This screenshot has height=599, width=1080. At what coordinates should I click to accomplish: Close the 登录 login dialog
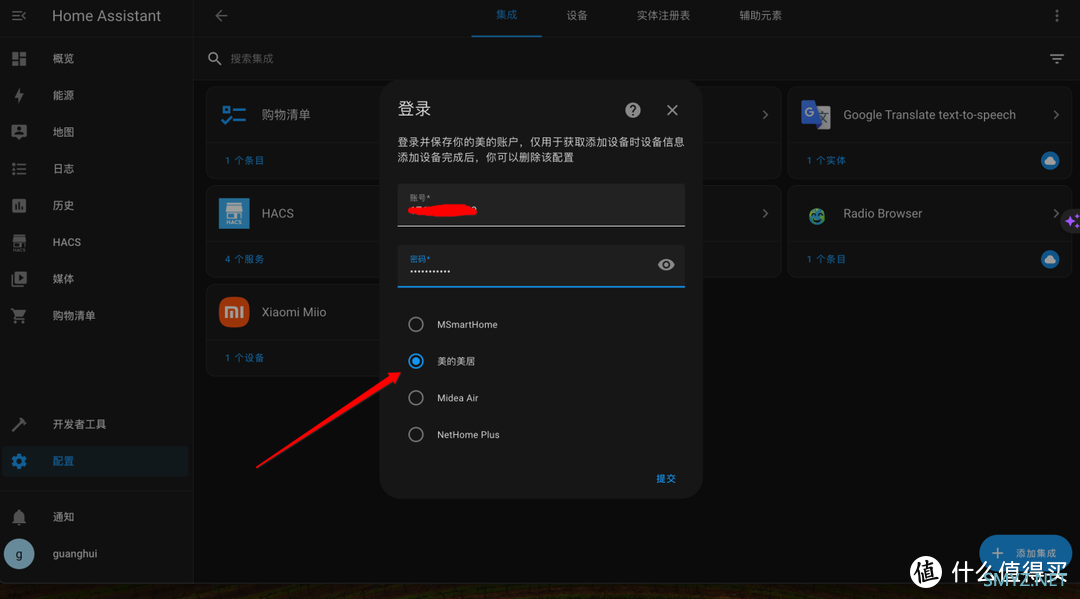[x=672, y=110]
